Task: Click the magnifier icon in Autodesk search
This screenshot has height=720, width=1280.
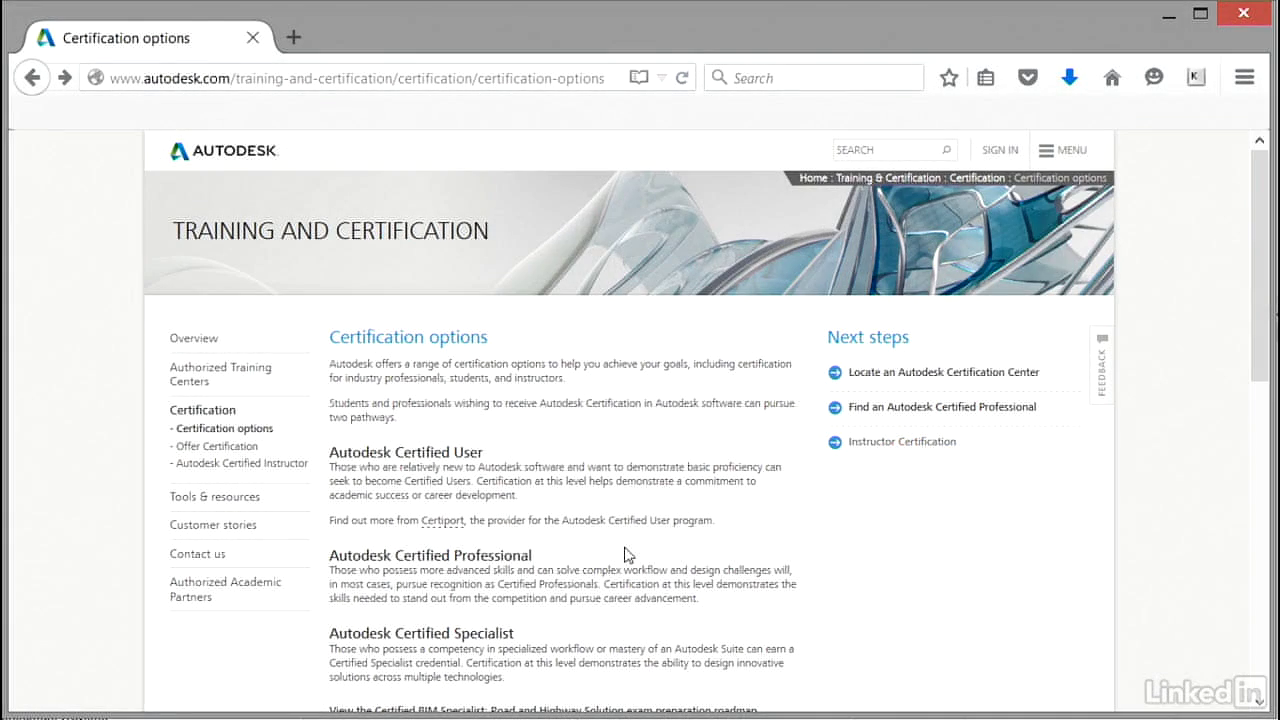Action: [946, 150]
